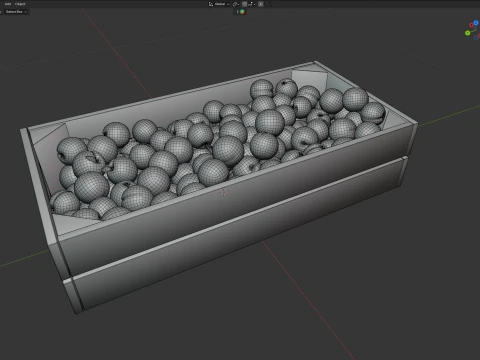Open the pivot point link dropdown

tap(236, 4)
